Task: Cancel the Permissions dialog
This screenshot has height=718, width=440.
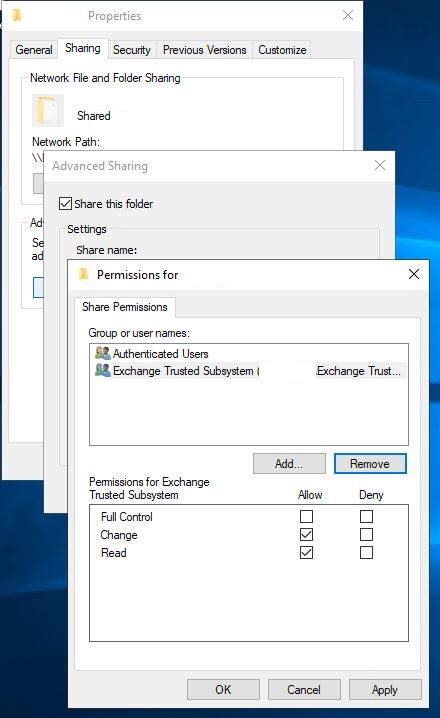Action: tap(304, 690)
